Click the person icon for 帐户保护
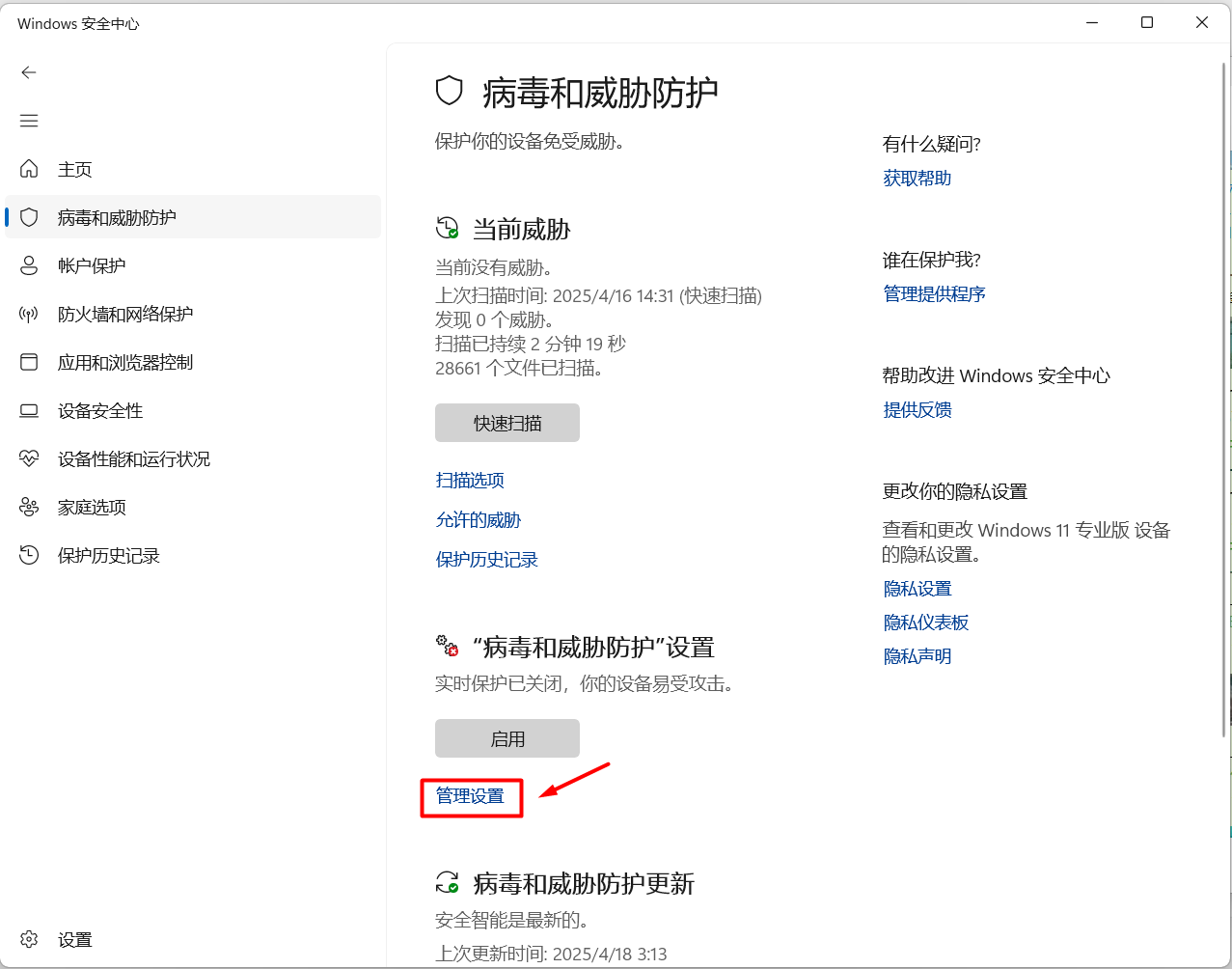 coord(29,265)
